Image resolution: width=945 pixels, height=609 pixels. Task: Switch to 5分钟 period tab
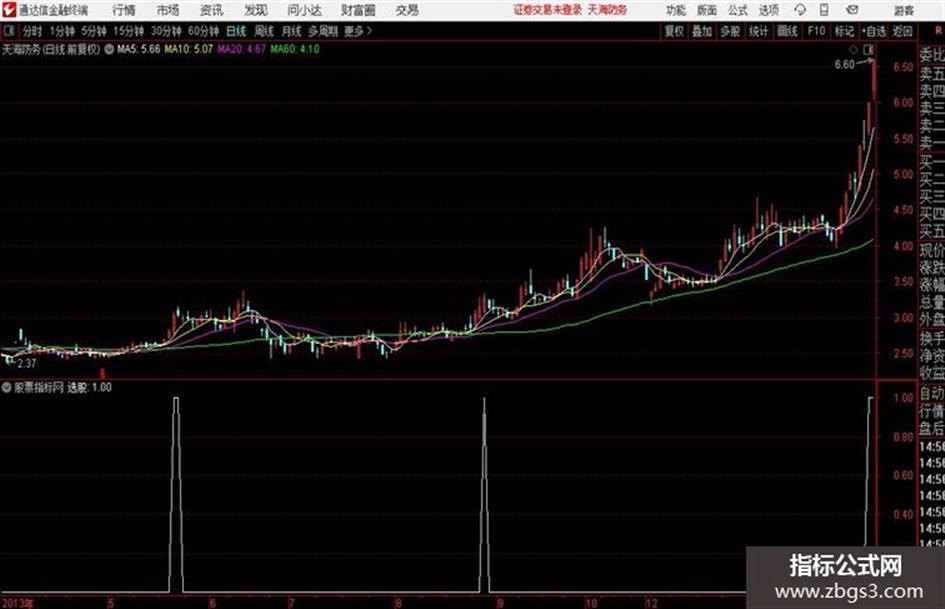pos(94,31)
